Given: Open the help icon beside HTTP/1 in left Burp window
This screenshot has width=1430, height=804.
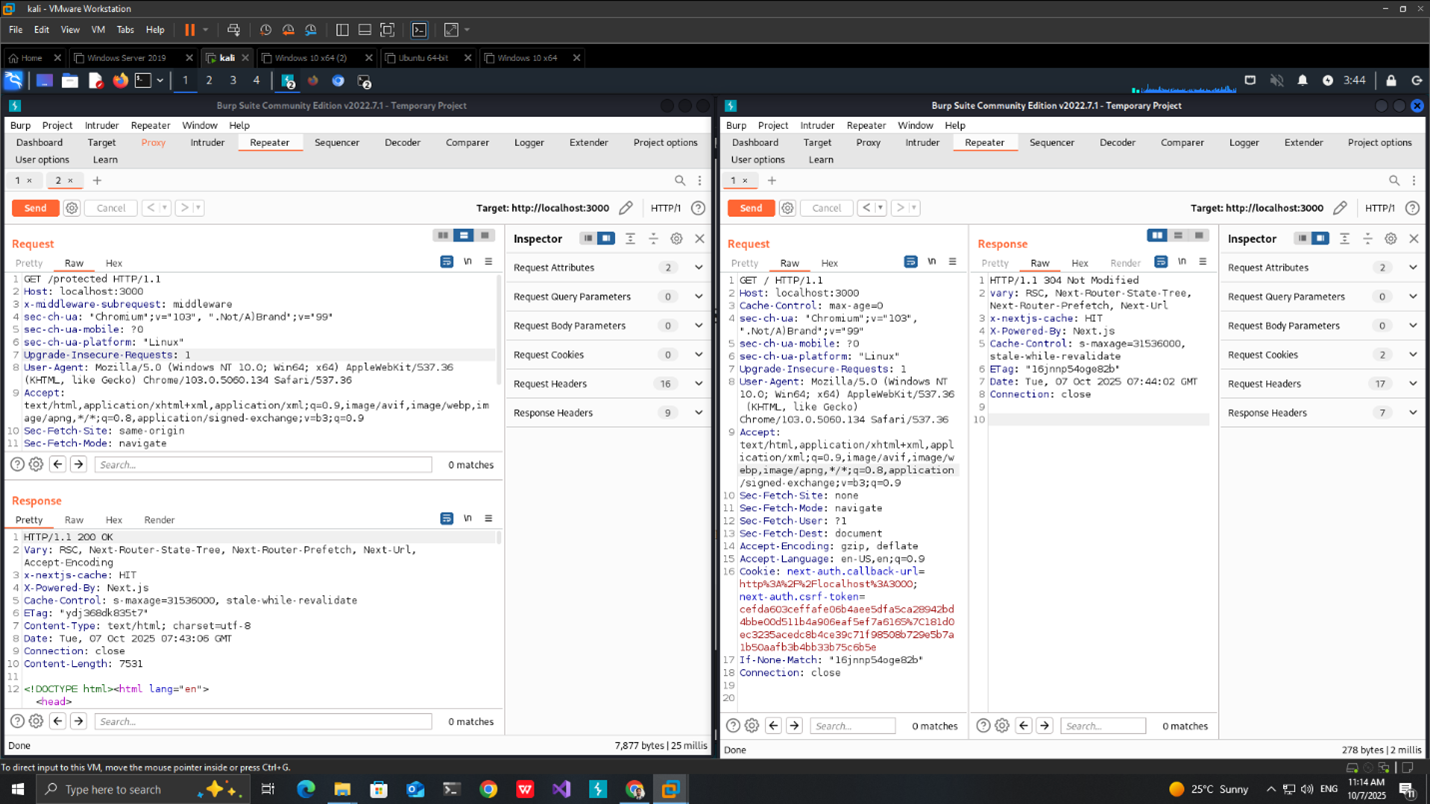Looking at the screenshot, I should click(x=698, y=208).
